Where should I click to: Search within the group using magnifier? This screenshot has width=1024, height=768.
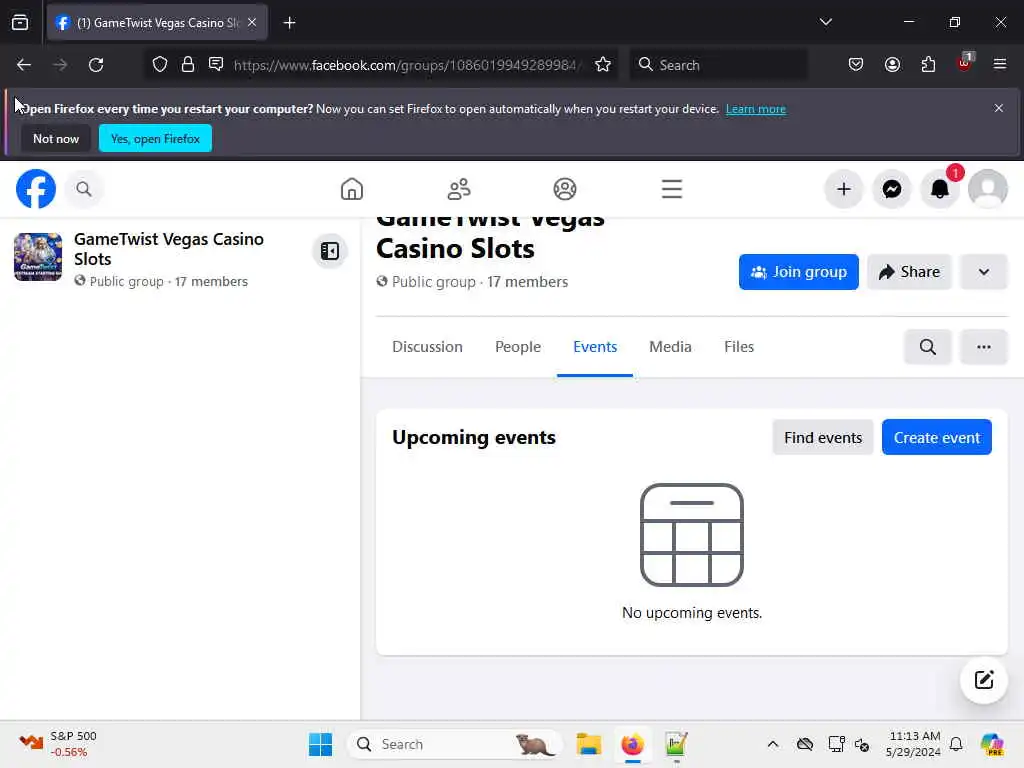(x=927, y=347)
